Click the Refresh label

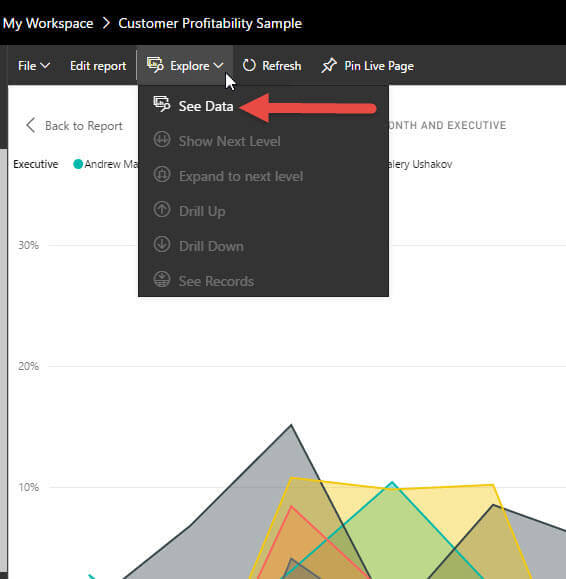(x=281, y=66)
